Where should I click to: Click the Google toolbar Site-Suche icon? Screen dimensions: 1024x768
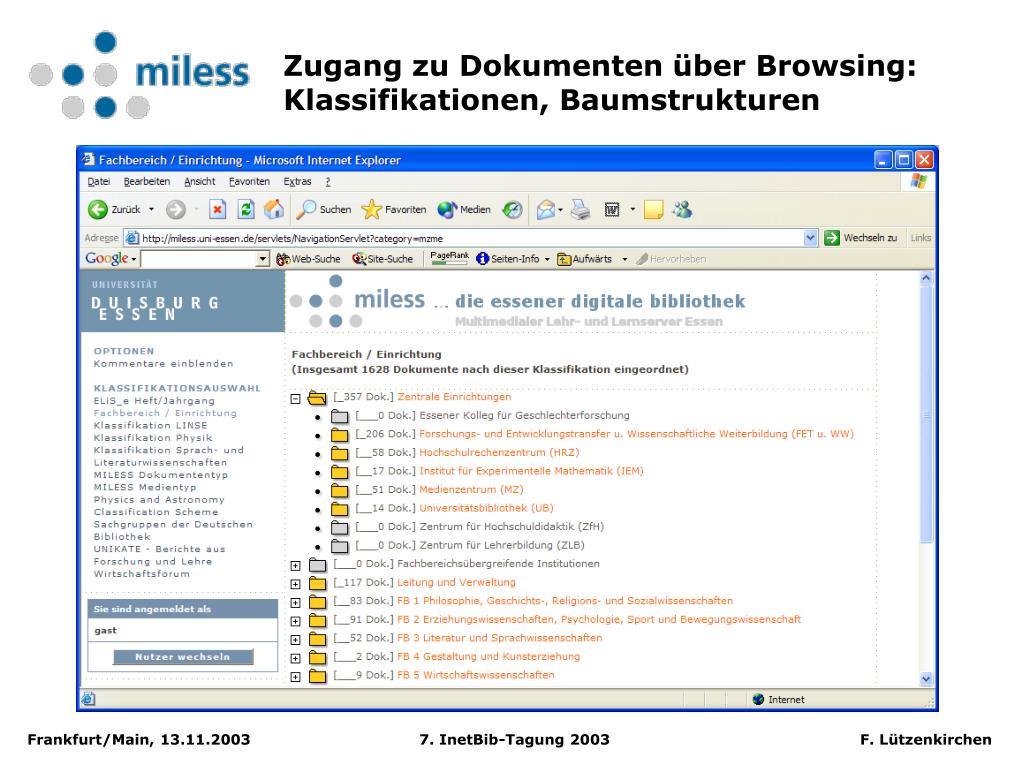point(359,259)
